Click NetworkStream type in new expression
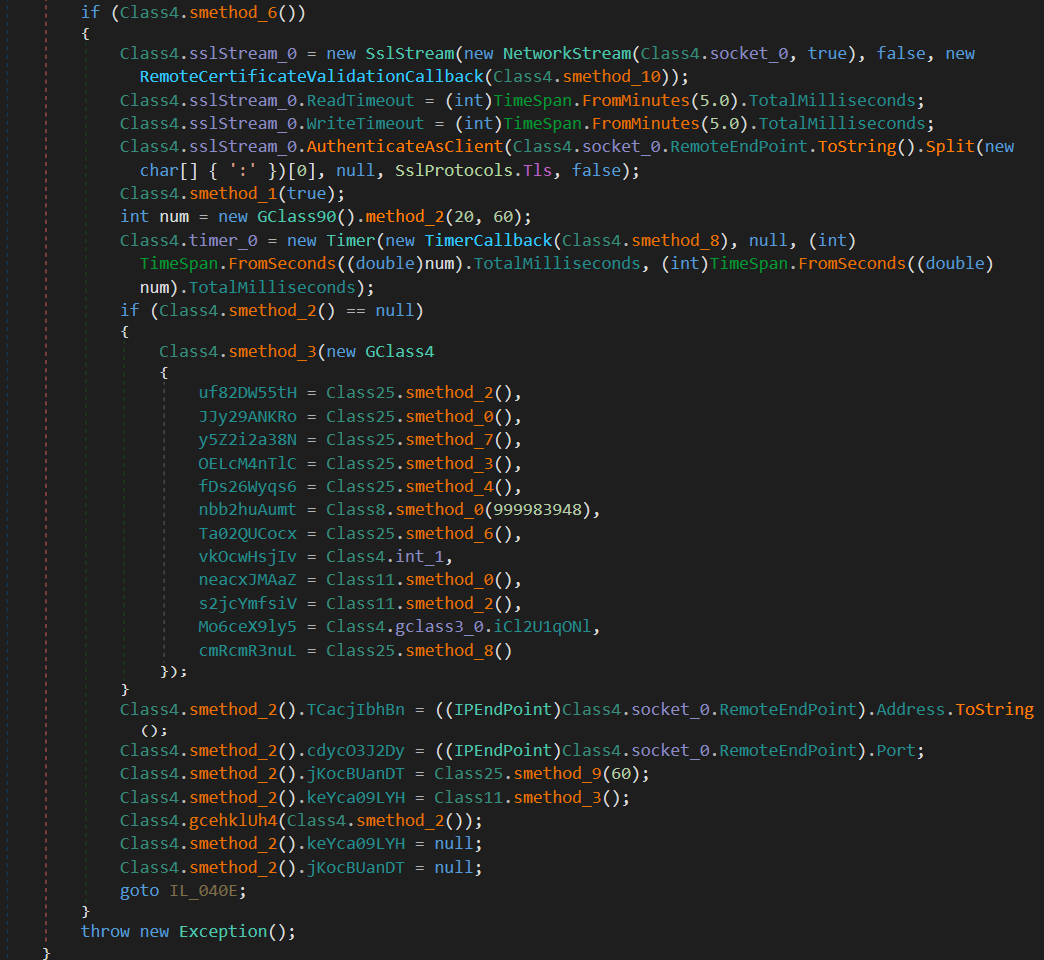This screenshot has width=1044, height=960. coord(567,53)
